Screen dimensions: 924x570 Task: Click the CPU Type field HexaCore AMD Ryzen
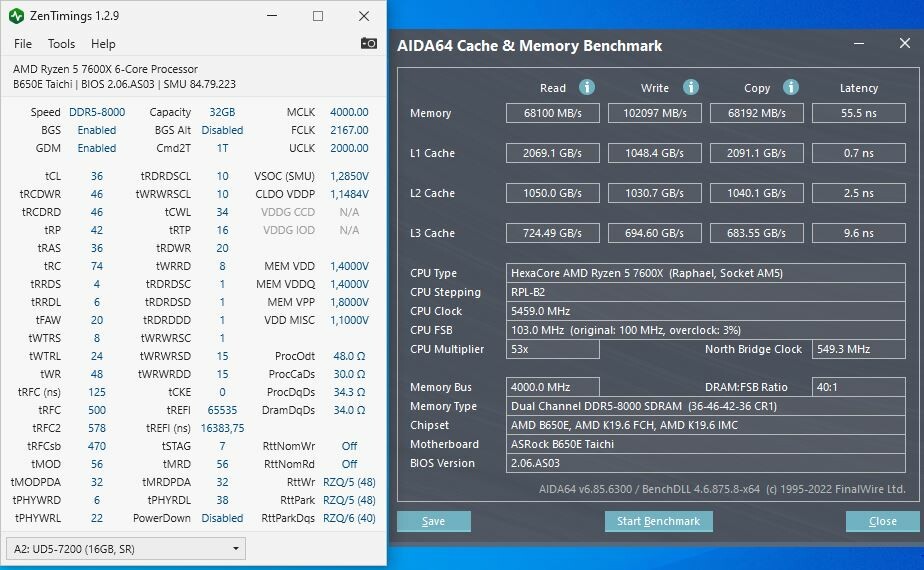pos(705,273)
